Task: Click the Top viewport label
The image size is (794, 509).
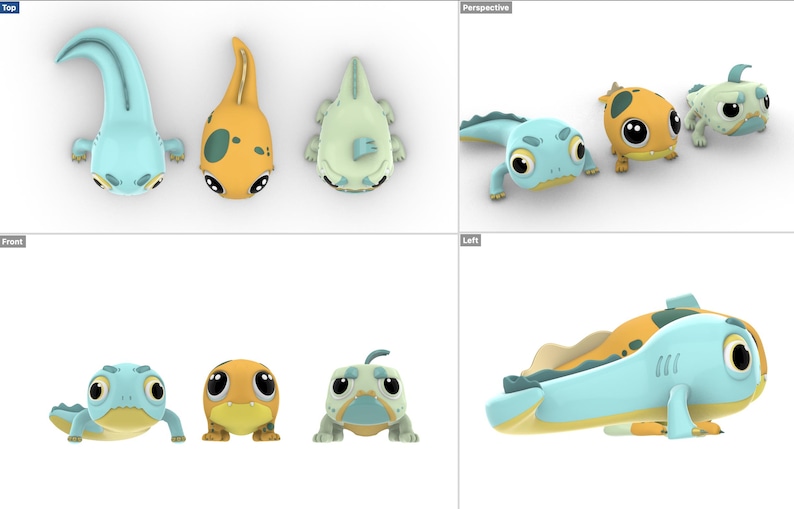Action: 9,8
